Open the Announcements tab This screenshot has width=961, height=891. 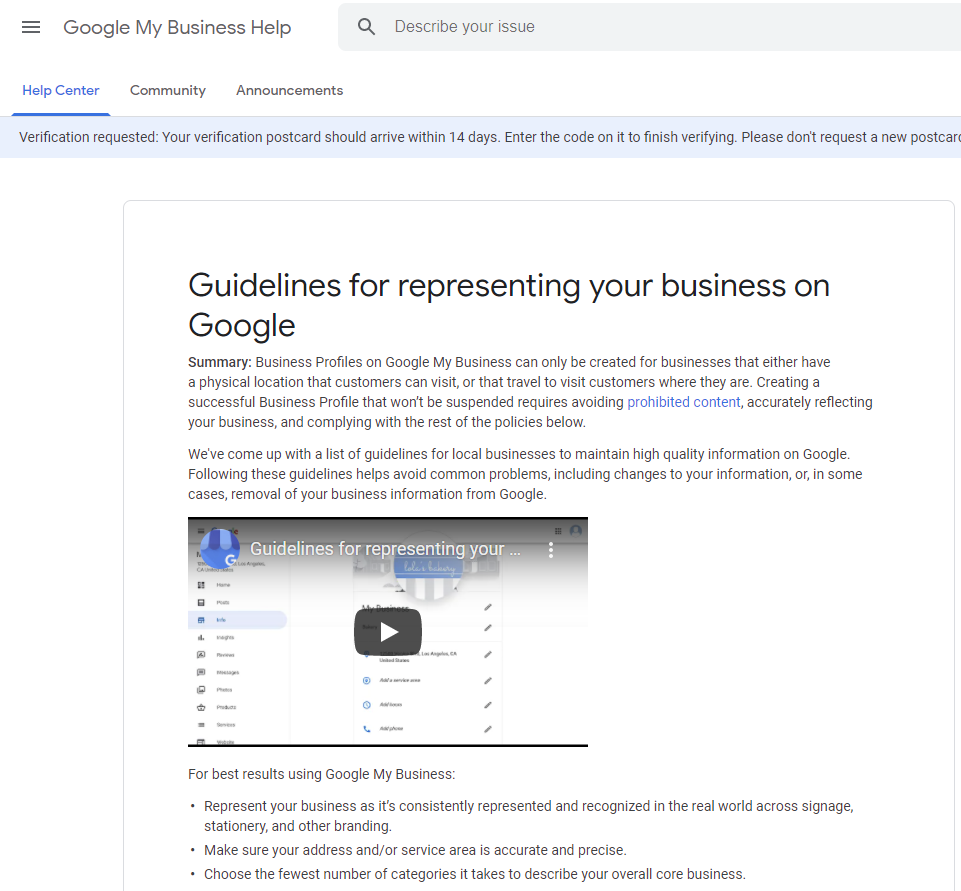[289, 90]
